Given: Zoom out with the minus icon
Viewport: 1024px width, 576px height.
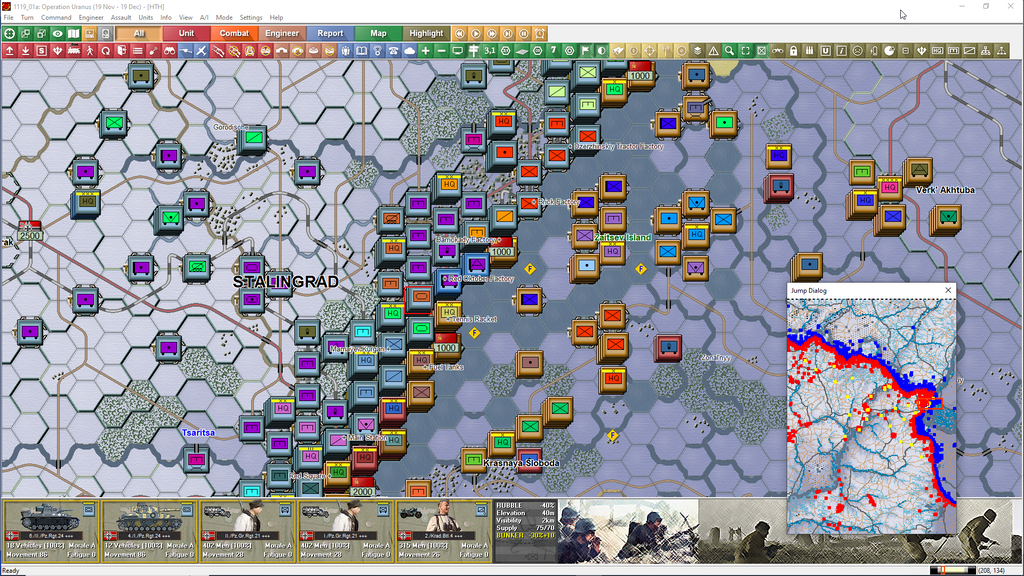Looking at the screenshot, I should (x=441, y=50).
